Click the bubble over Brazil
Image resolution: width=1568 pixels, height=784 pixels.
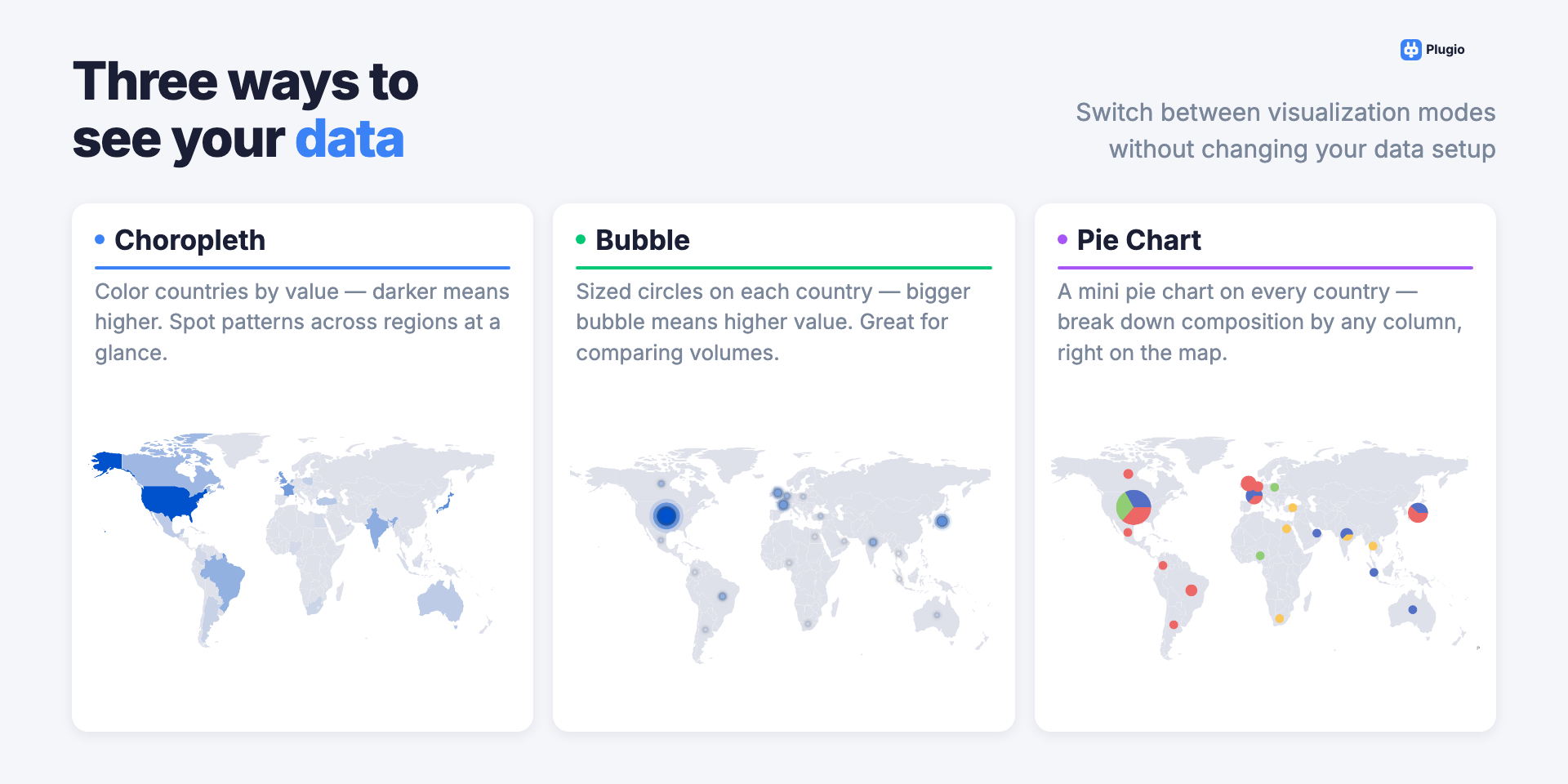click(722, 596)
